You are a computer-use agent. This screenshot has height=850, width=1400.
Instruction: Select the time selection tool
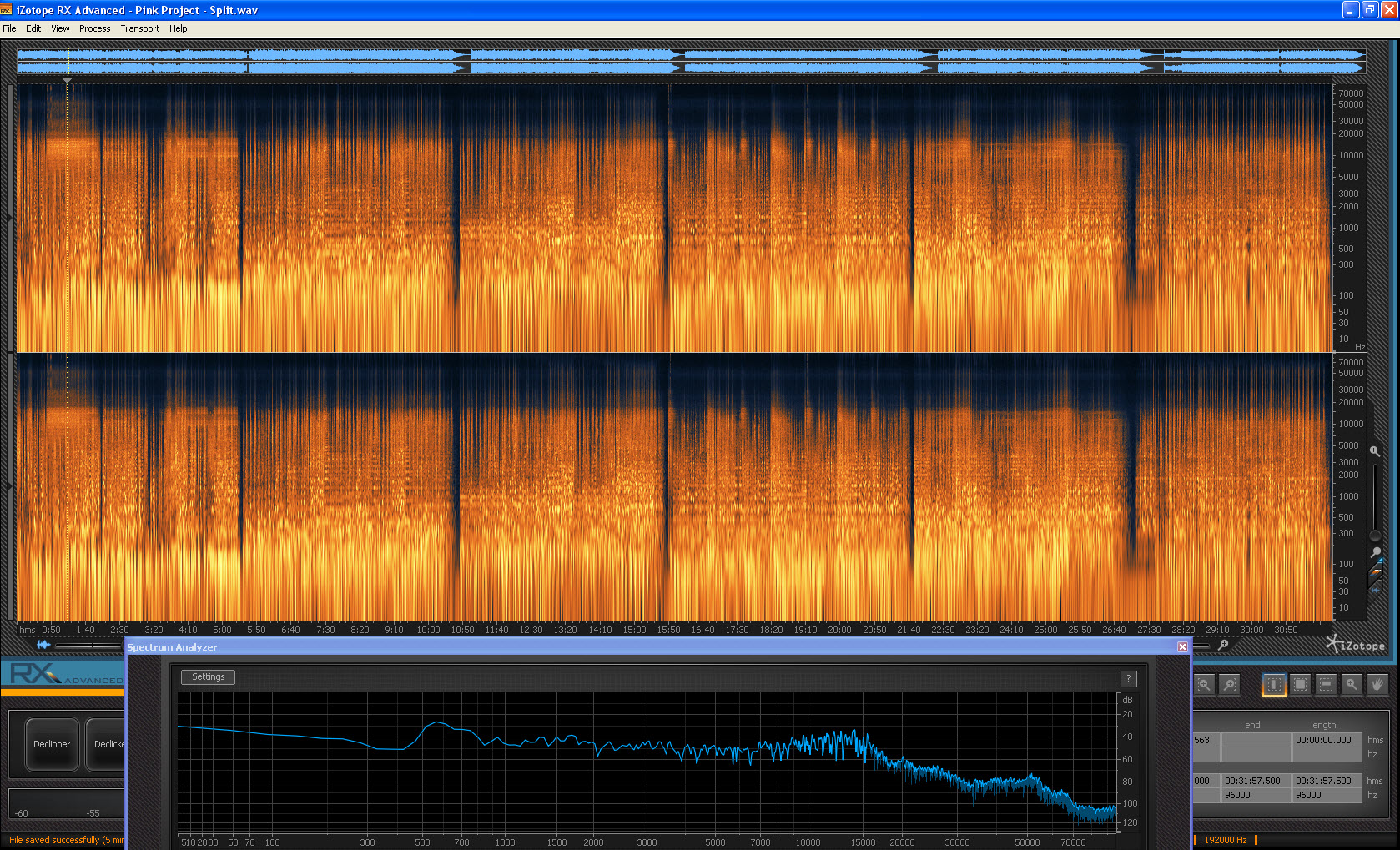point(1274,684)
